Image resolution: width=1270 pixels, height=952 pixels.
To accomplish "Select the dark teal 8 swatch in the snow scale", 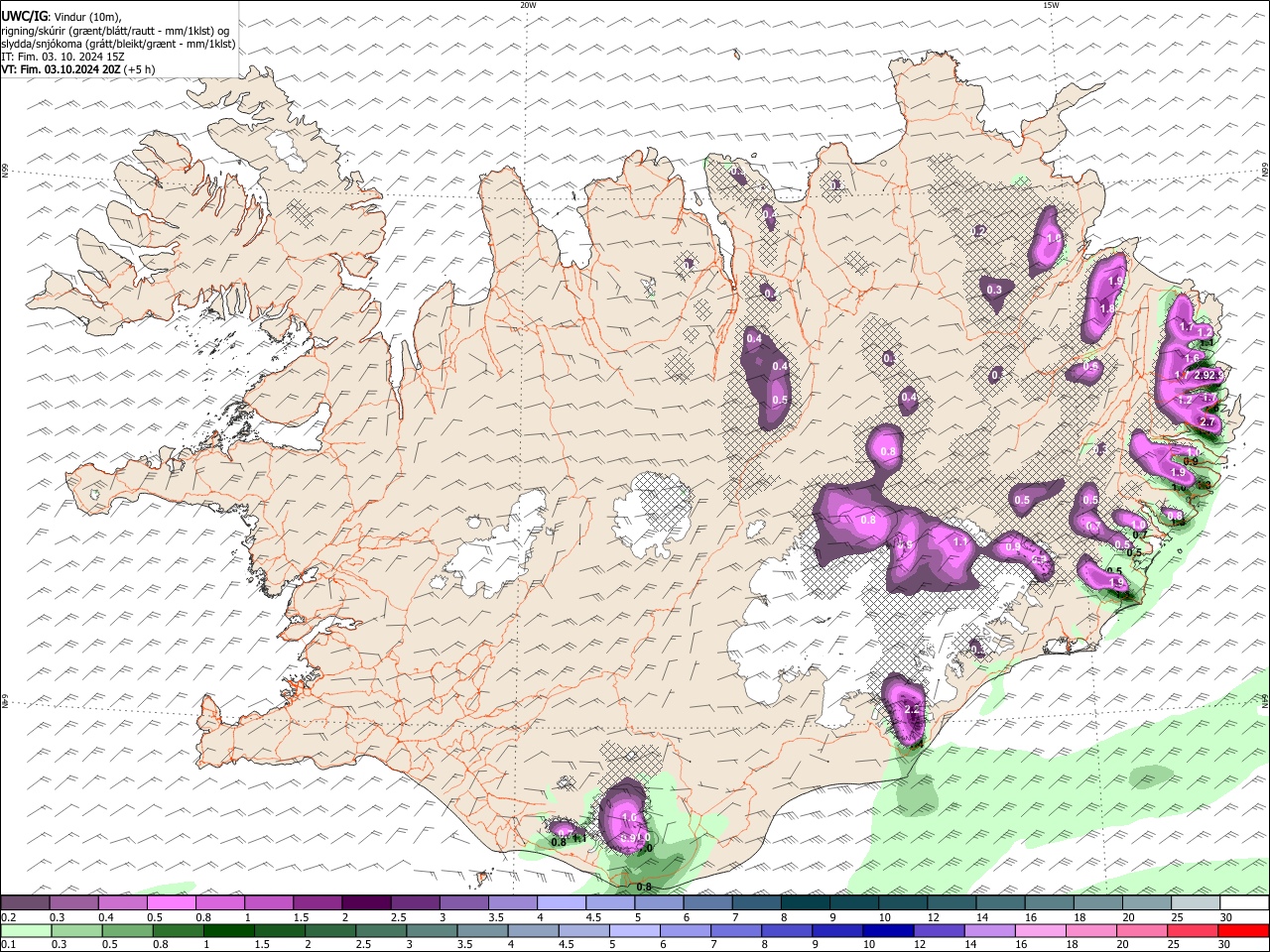I will (x=805, y=902).
